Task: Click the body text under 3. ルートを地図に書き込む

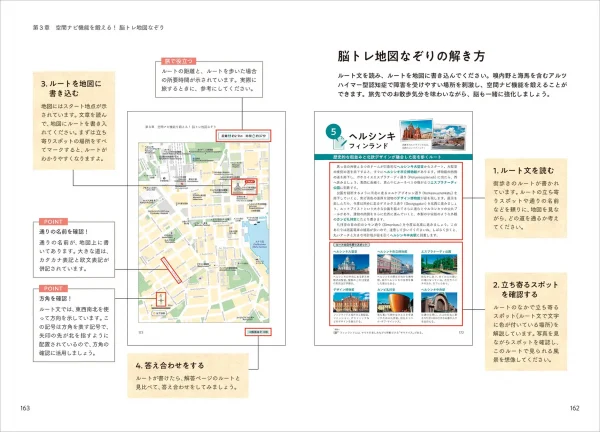Action: click(74, 132)
